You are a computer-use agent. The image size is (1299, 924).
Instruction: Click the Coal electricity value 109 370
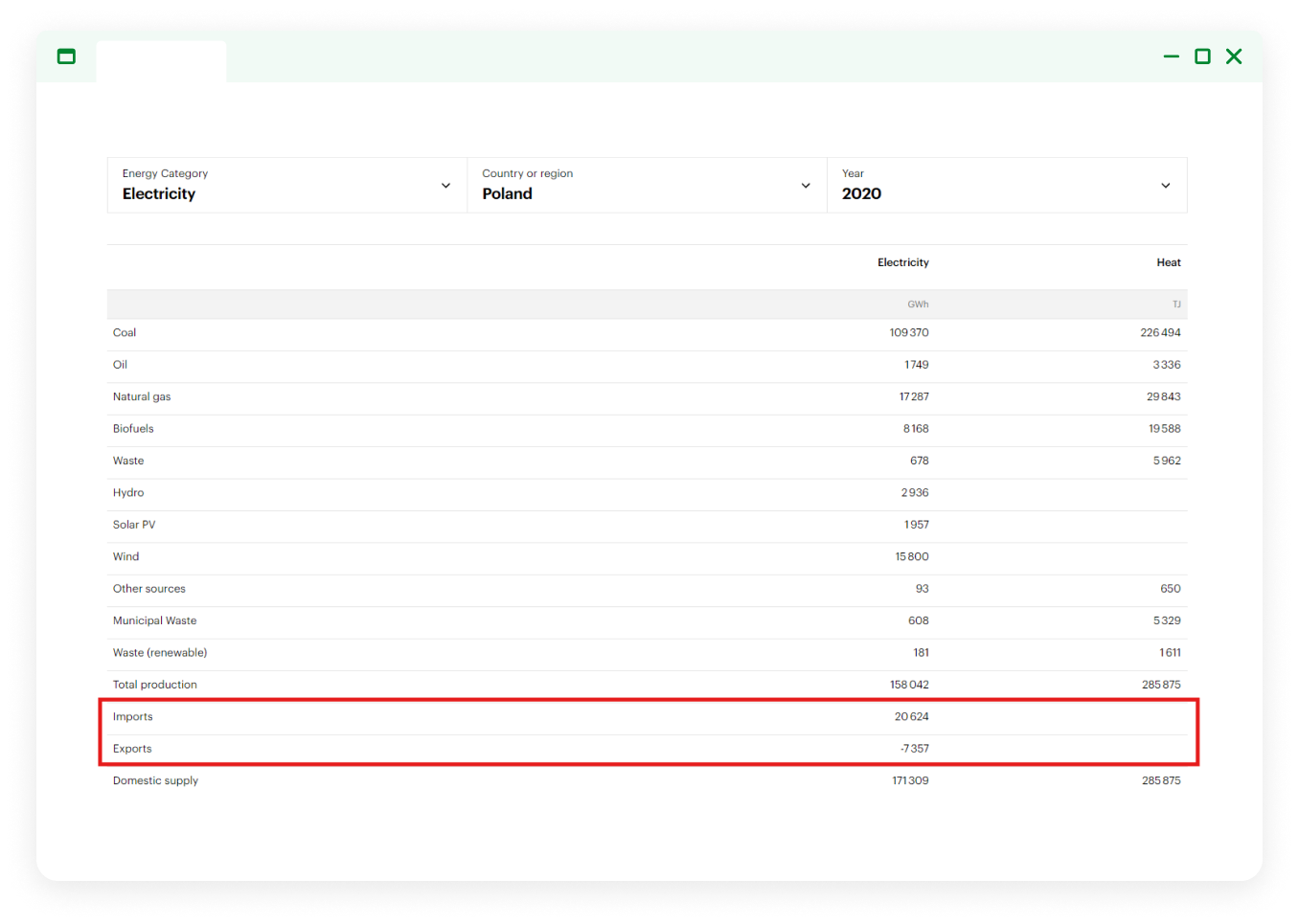(909, 332)
